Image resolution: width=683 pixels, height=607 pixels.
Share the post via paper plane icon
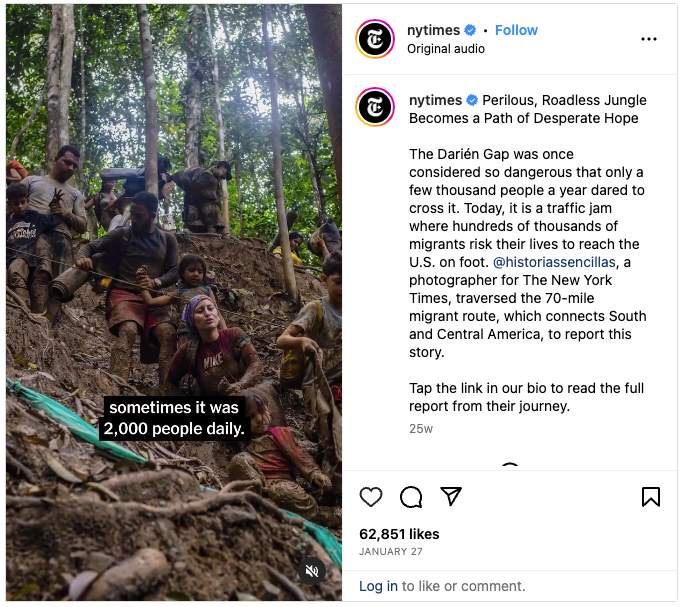pyautogui.click(x=451, y=497)
